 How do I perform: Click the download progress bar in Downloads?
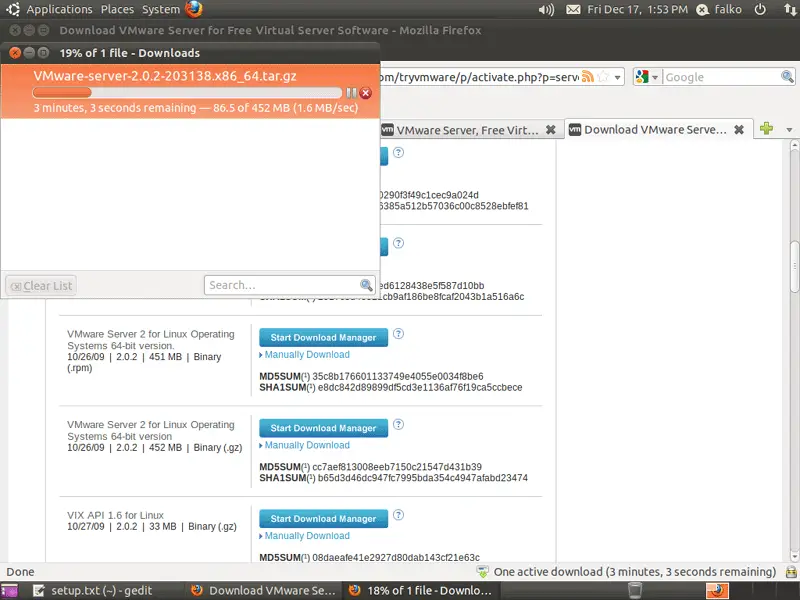(x=187, y=92)
